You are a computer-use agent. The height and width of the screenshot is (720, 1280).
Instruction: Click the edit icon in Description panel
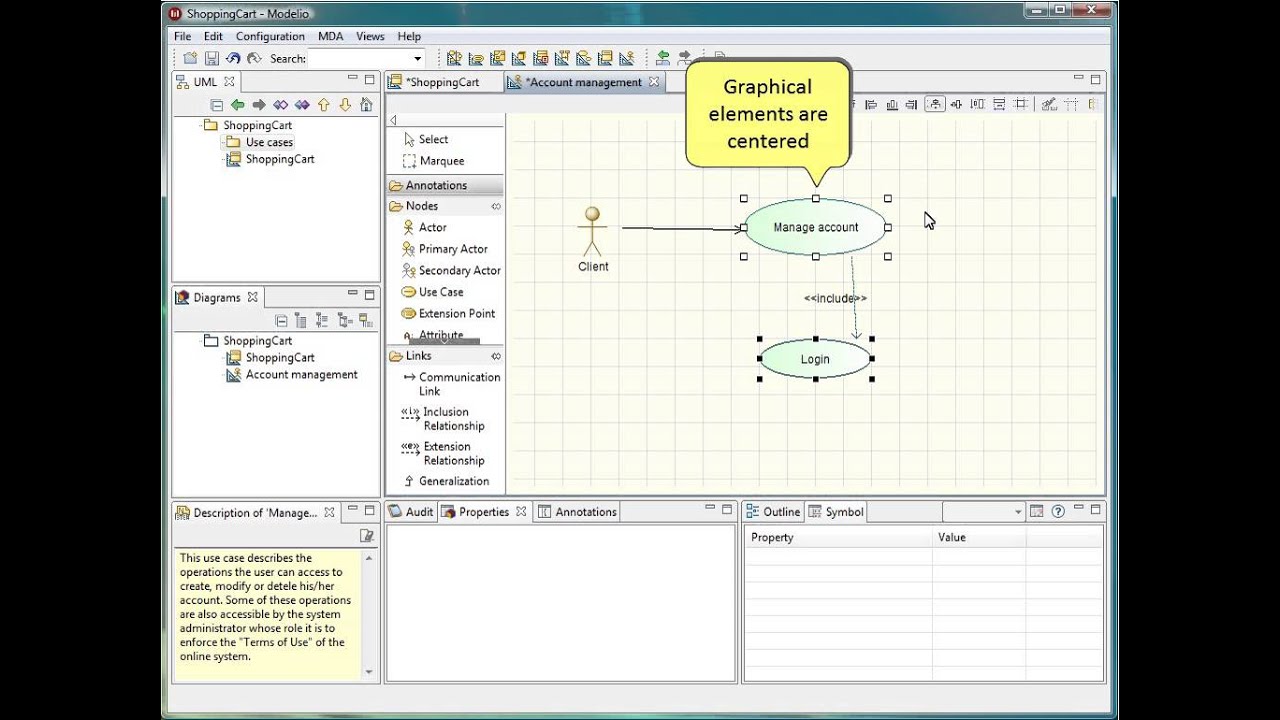click(x=367, y=536)
